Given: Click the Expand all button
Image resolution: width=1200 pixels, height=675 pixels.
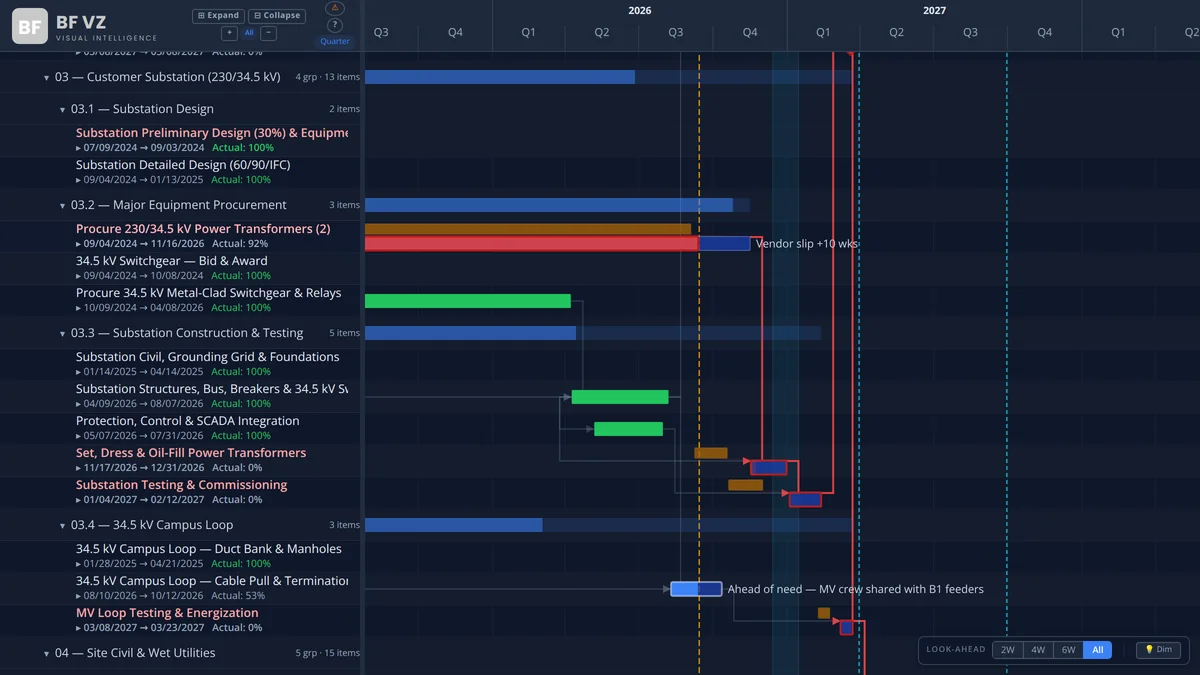Looking at the screenshot, I should [x=218, y=16].
